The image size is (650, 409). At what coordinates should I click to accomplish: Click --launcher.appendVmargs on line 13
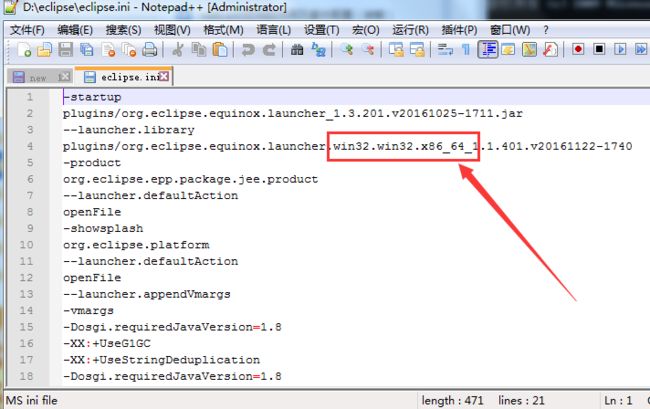(x=147, y=294)
